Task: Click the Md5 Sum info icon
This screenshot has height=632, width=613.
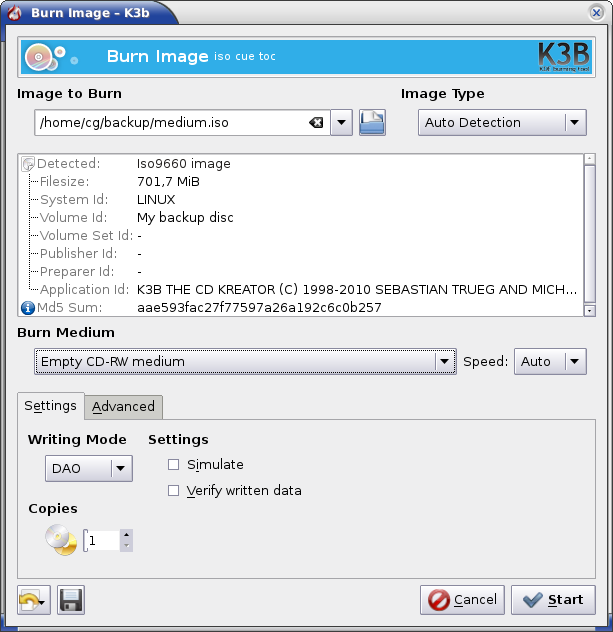Action: click(x=27, y=308)
